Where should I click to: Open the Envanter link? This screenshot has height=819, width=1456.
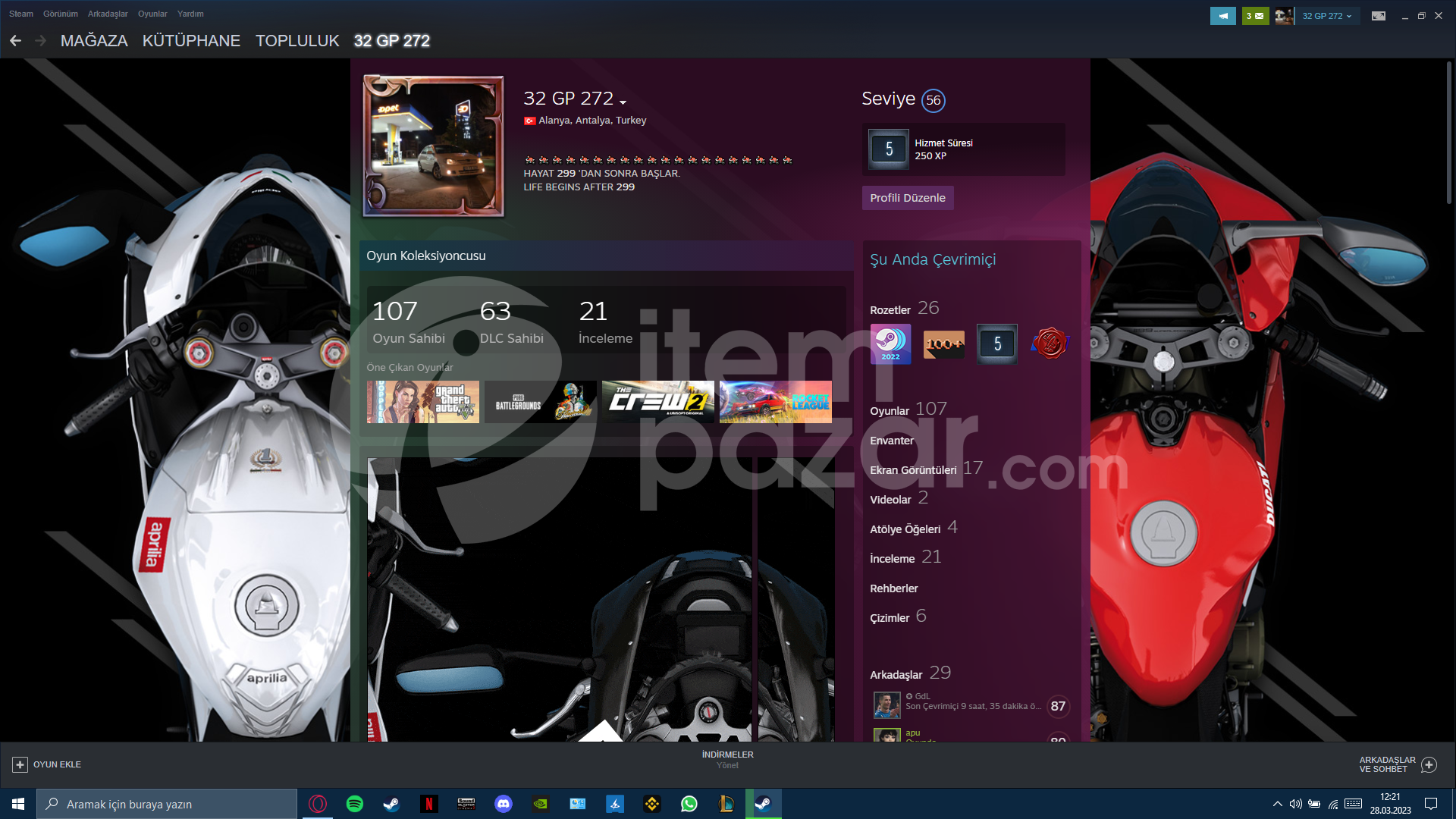(x=892, y=441)
